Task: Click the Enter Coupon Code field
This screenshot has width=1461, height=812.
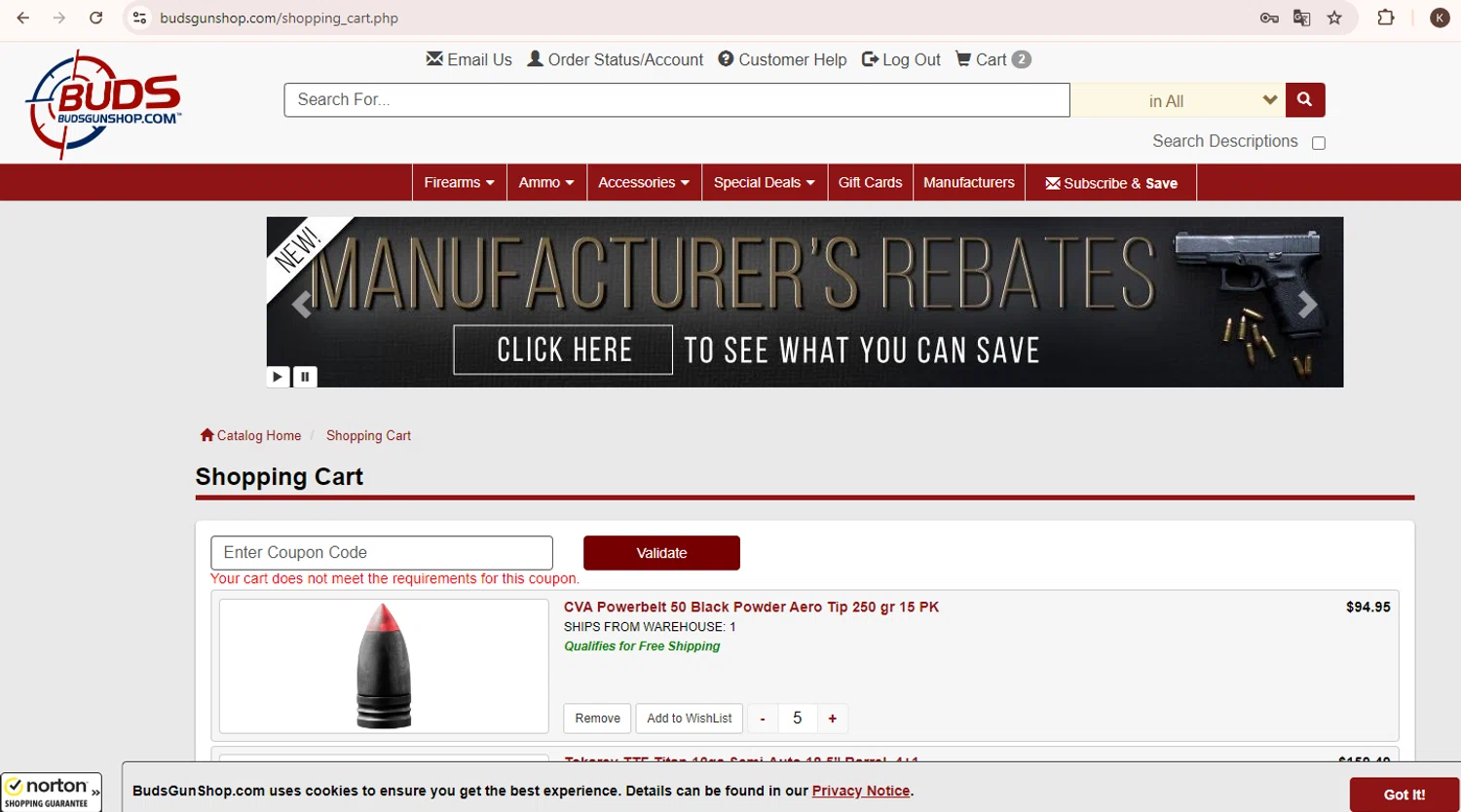Action: point(382,552)
